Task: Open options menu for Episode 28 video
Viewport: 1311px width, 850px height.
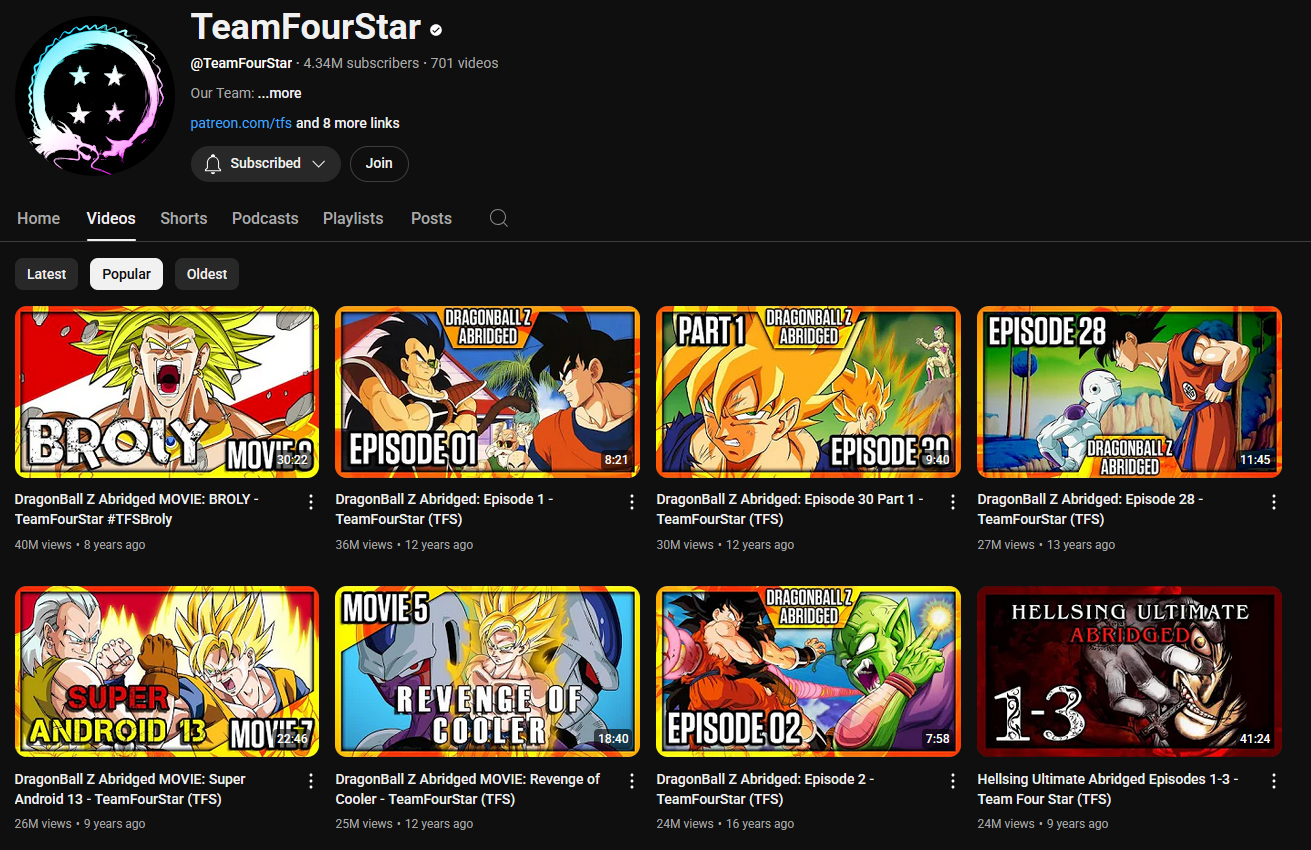Action: (x=1274, y=502)
